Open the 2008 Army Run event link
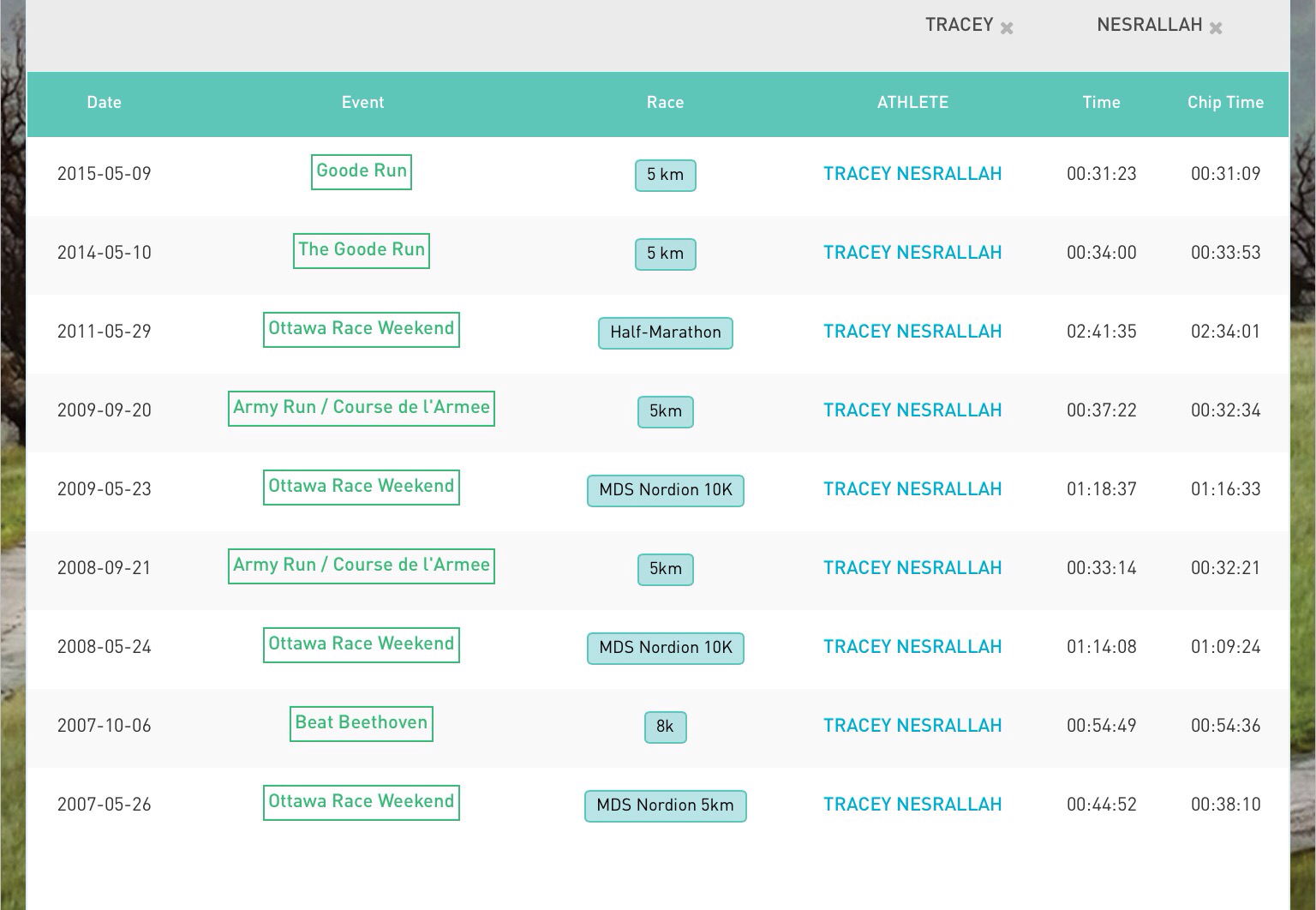 (361, 566)
